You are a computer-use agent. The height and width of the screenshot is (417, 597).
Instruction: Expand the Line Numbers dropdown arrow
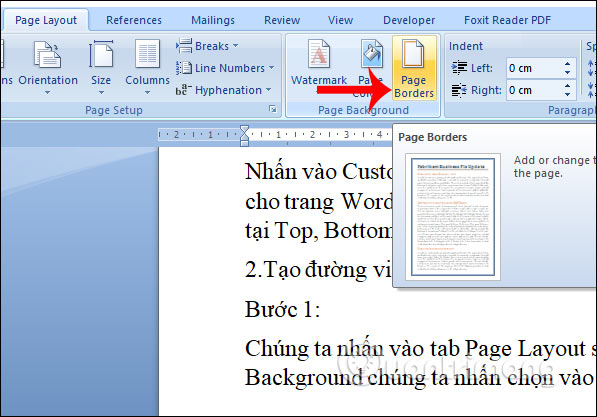[x=271, y=68]
